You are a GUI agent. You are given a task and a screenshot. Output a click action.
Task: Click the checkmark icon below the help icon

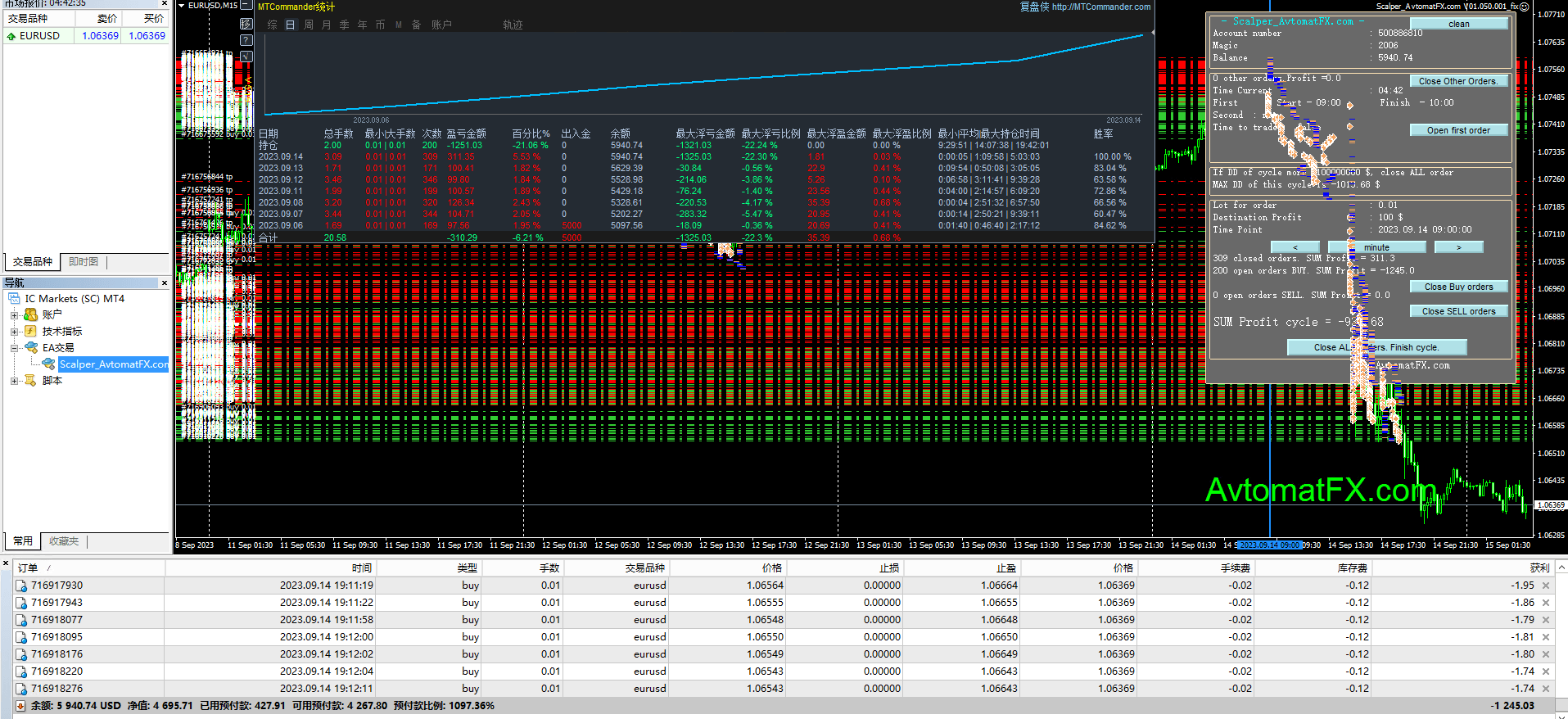(246, 57)
